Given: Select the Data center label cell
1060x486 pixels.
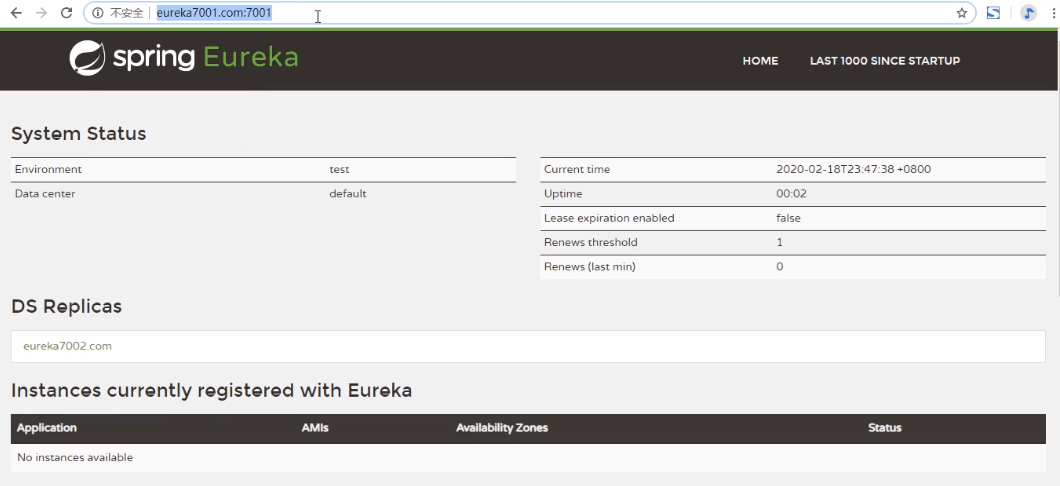Looking at the screenshot, I should click(x=45, y=194).
